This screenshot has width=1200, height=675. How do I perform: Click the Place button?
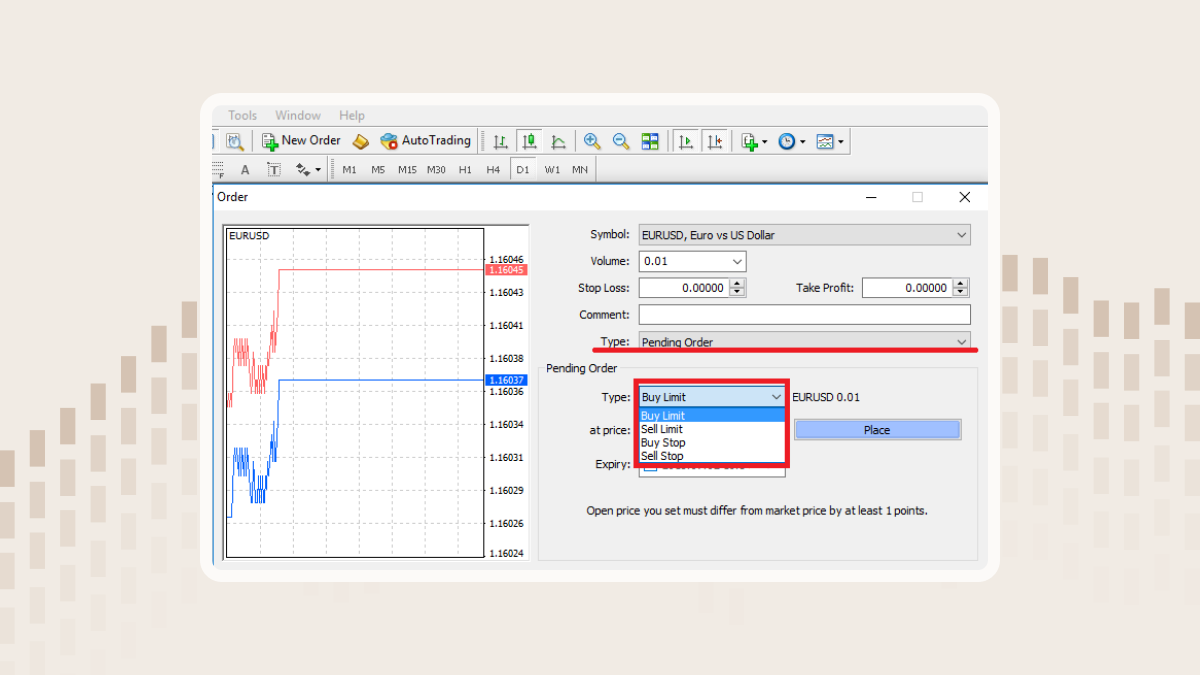point(877,430)
